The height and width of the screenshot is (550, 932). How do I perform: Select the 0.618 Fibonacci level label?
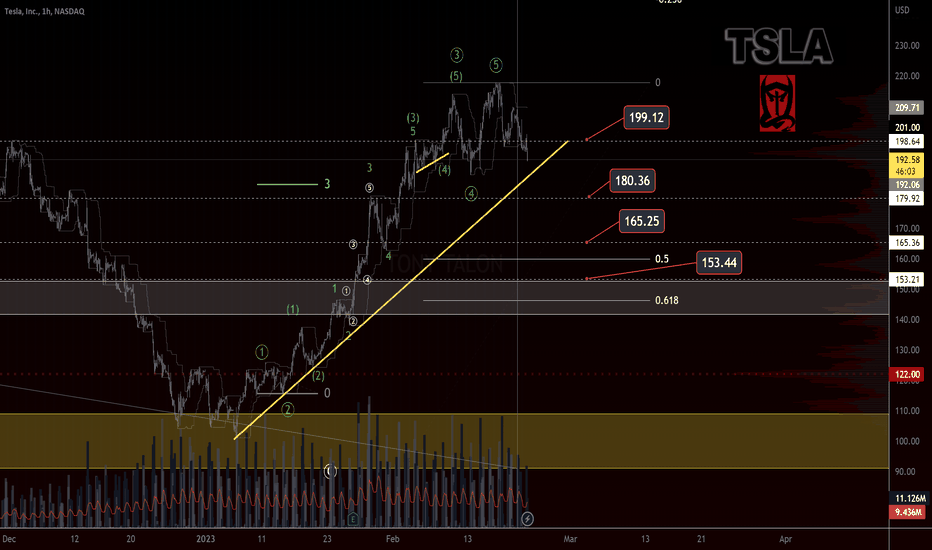click(666, 300)
